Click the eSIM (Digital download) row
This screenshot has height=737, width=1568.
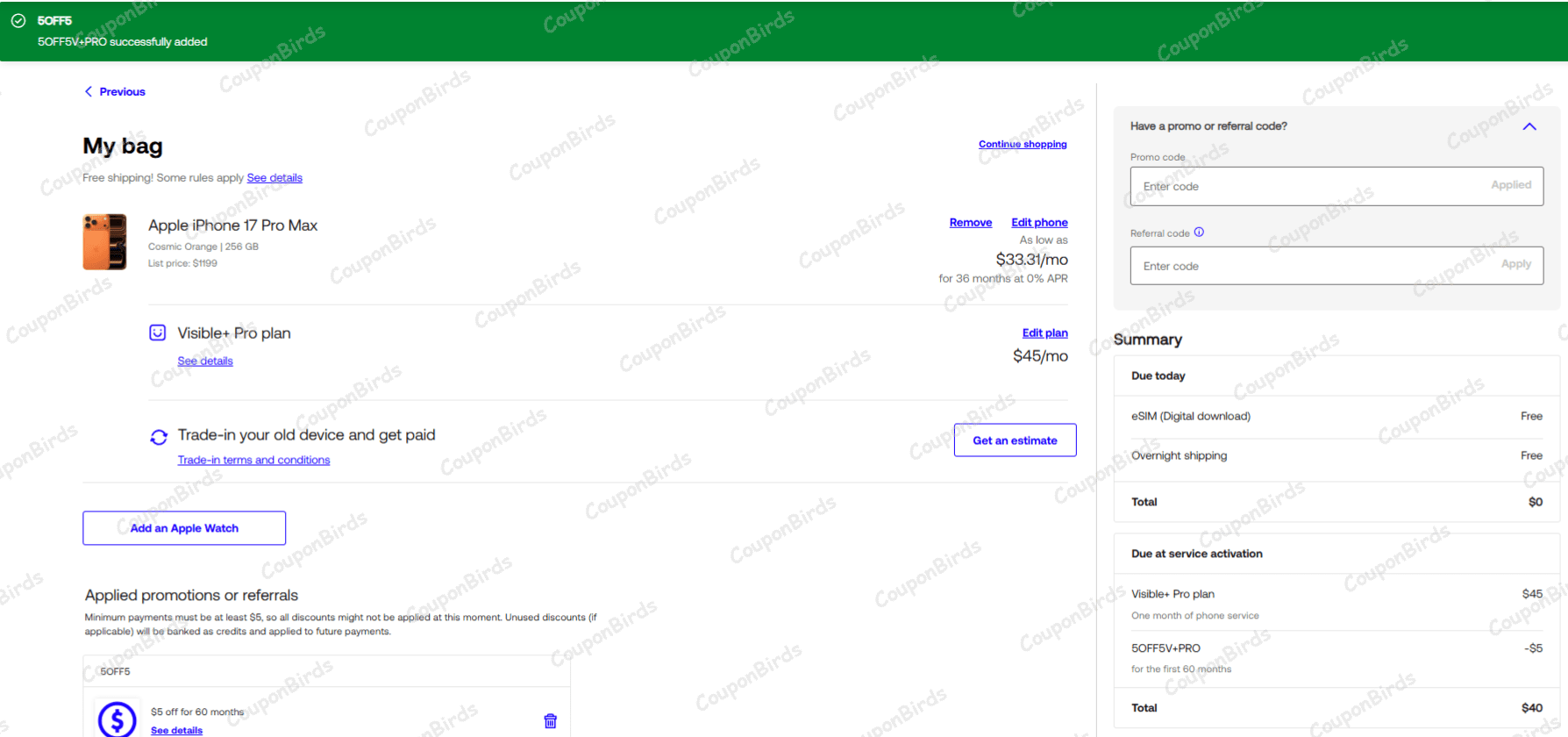(1336, 417)
